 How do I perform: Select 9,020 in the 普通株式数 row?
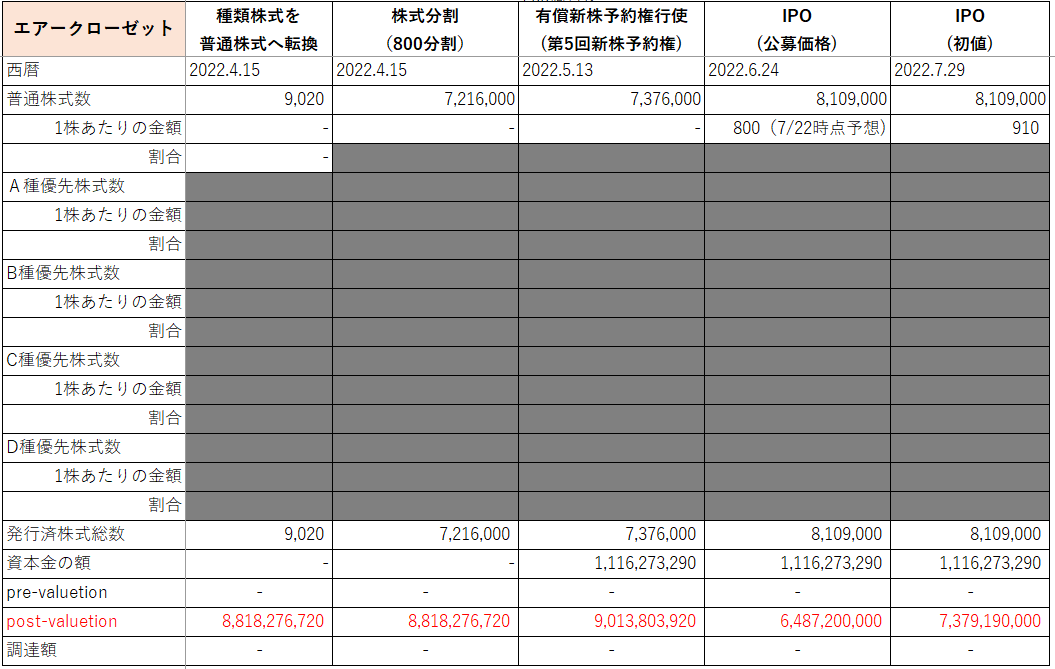click(304, 99)
